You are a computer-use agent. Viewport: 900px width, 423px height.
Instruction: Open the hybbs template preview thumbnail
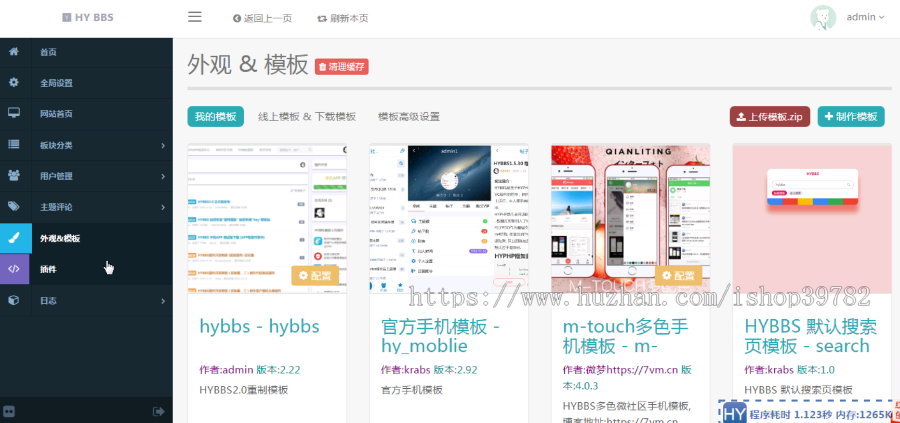click(267, 219)
